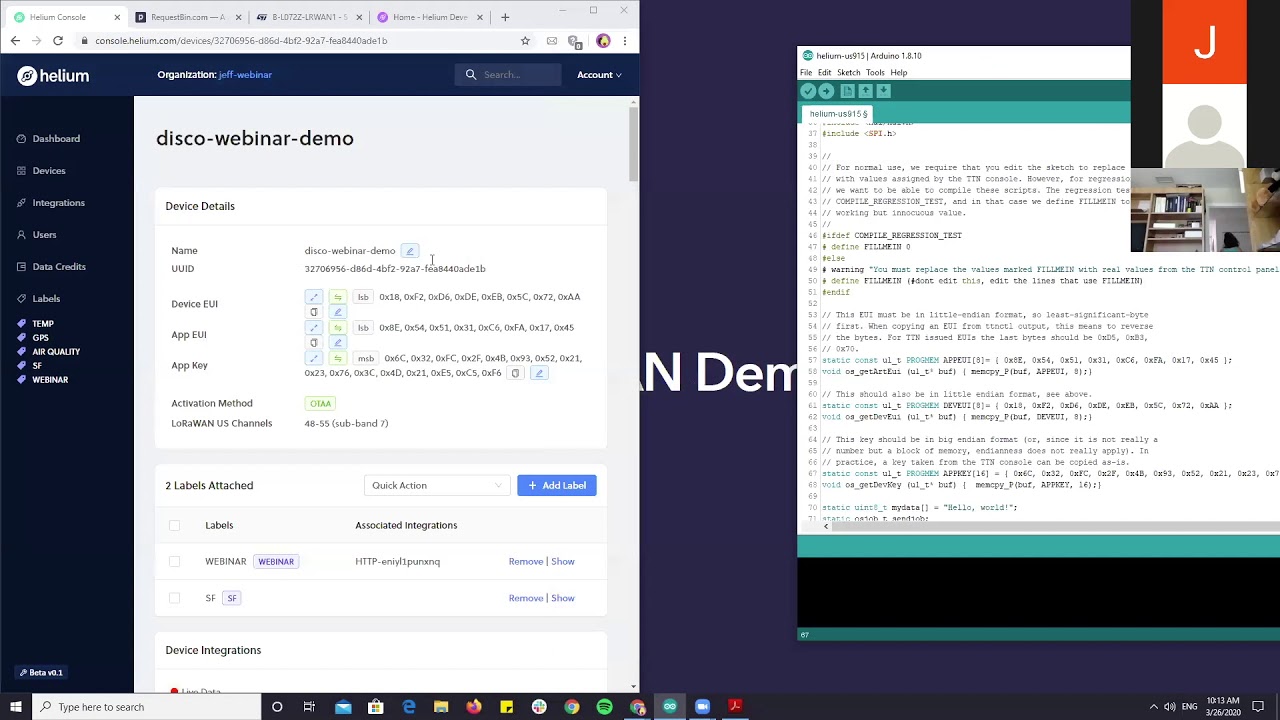Click the browser address bar
Image resolution: width=1280 pixels, height=720 pixels.
(x=300, y=41)
